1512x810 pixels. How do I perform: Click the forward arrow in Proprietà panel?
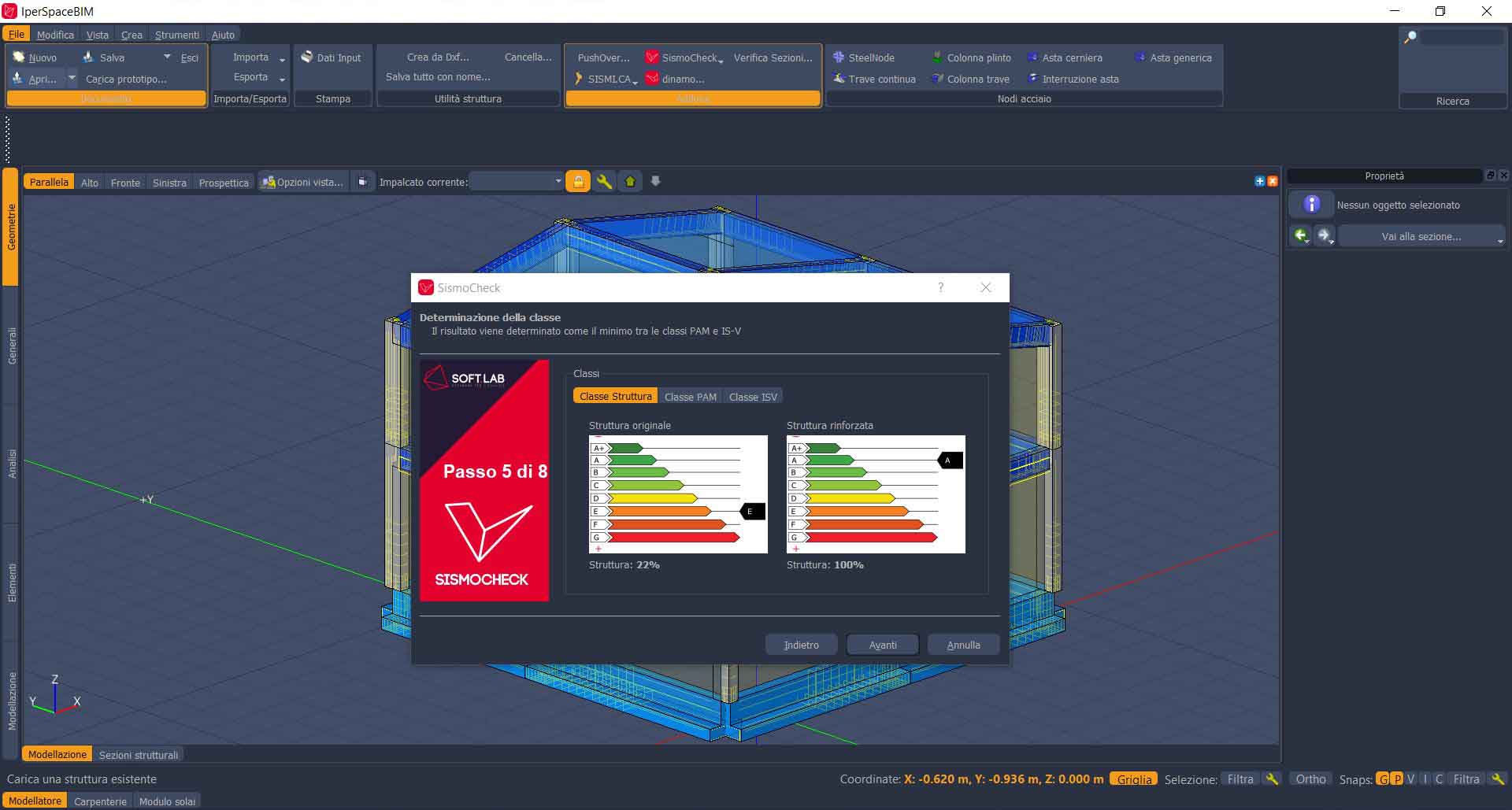(x=1325, y=235)
